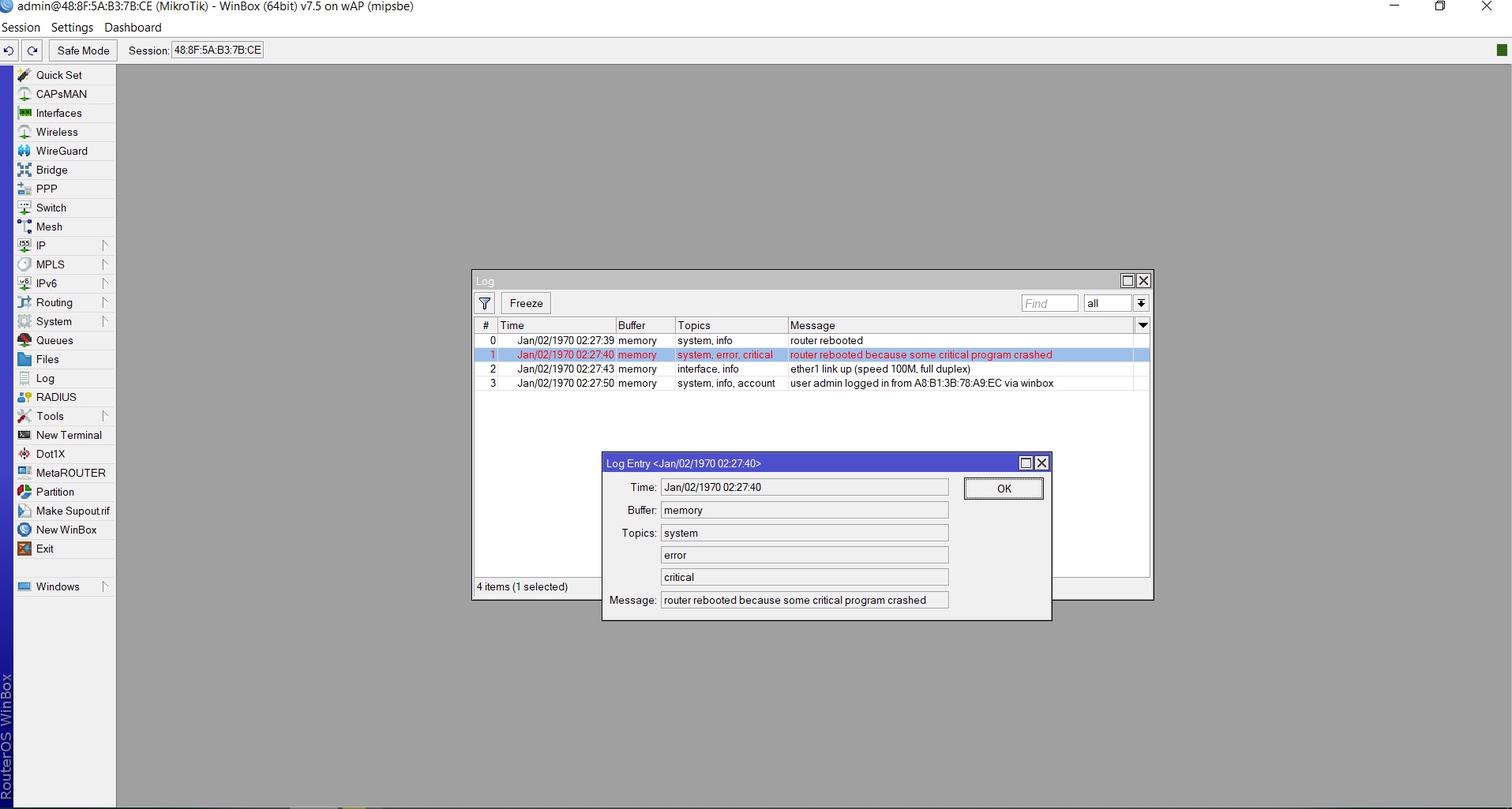The width and height of the screenshot is (1512, 809).
Task: Sort the log by Buffer column
Action: [x=645, y=325]
